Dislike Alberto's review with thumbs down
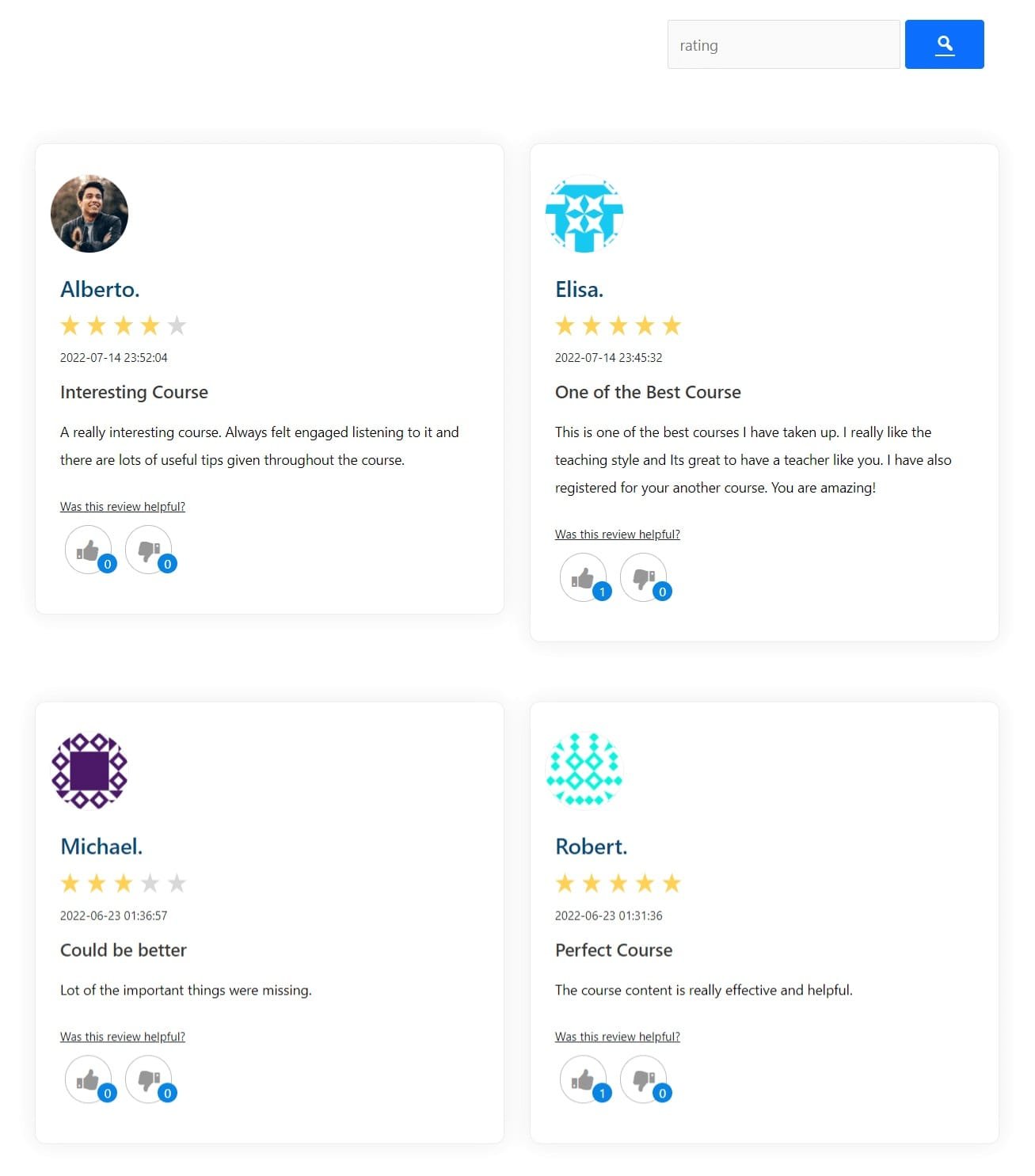 point(148,549)
